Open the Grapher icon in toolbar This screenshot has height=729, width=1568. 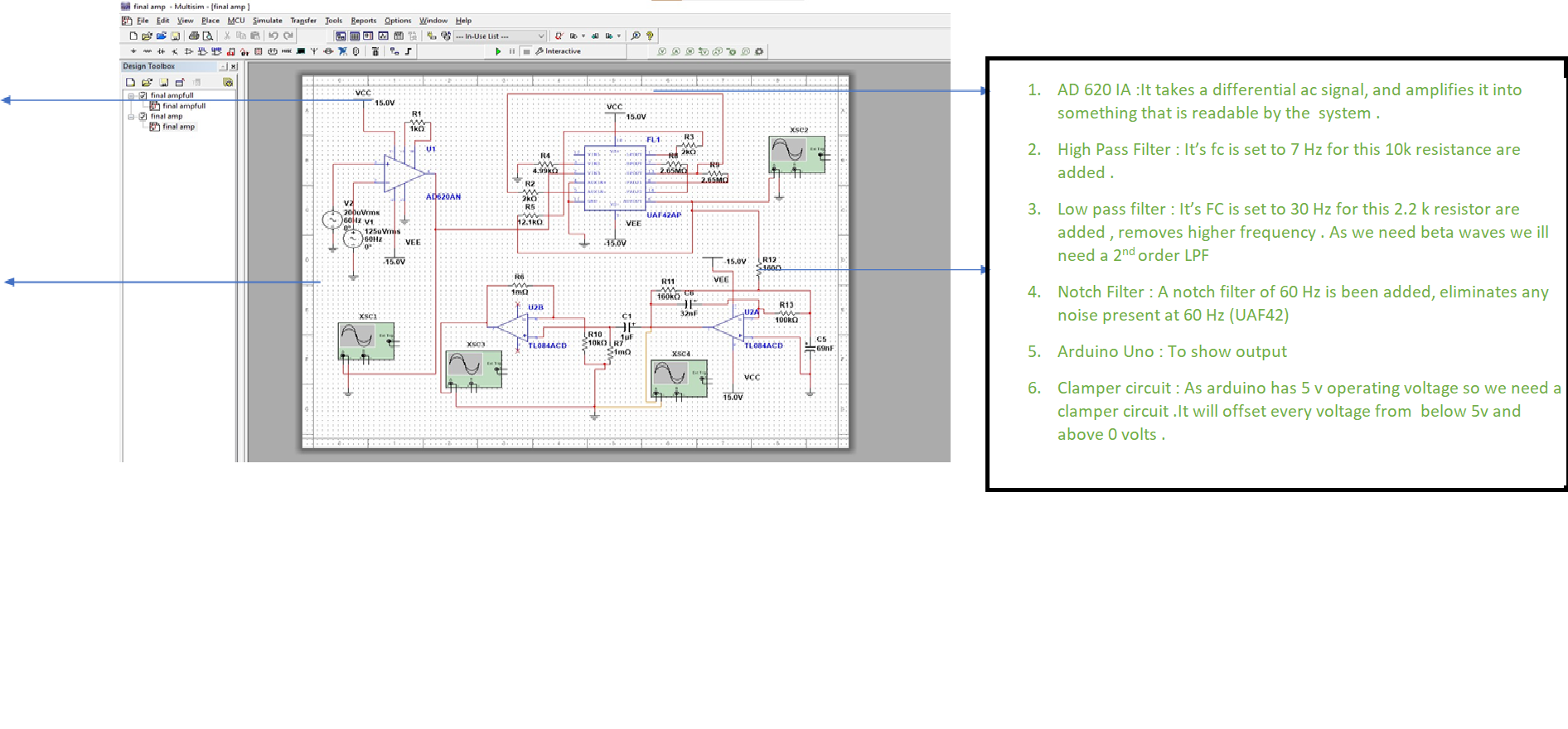click(x=383, y=36)
